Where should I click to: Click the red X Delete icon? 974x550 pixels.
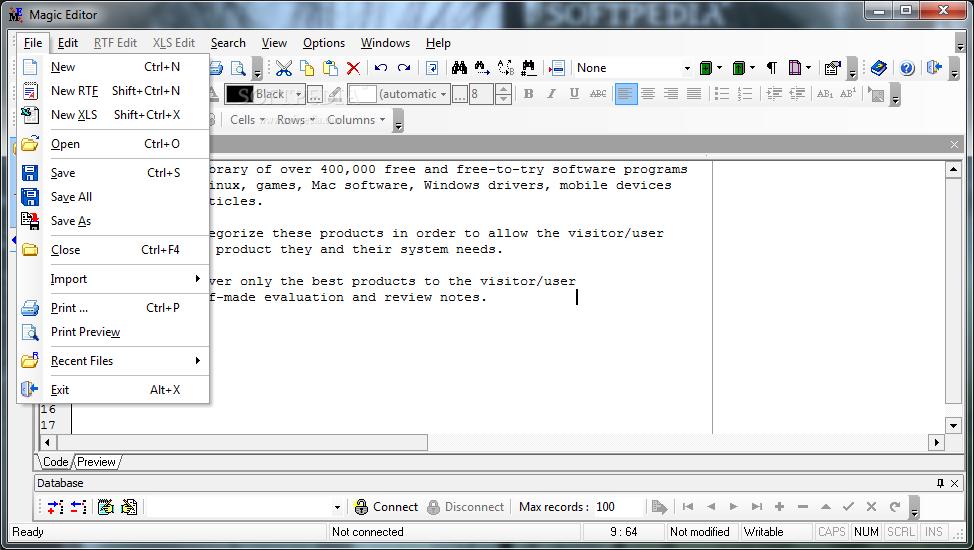click(x=353, y=68)
